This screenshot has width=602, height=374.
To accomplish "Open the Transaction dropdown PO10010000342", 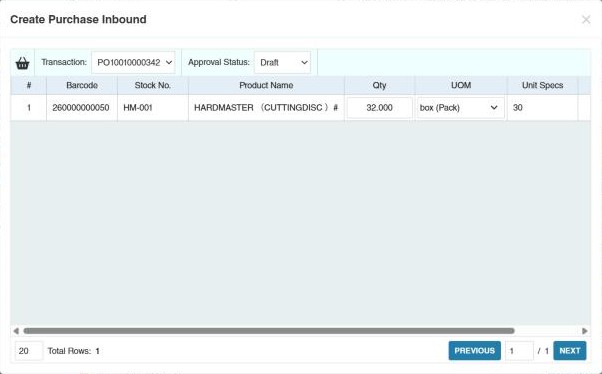I will pyautogui.click(x=133, y=63).
